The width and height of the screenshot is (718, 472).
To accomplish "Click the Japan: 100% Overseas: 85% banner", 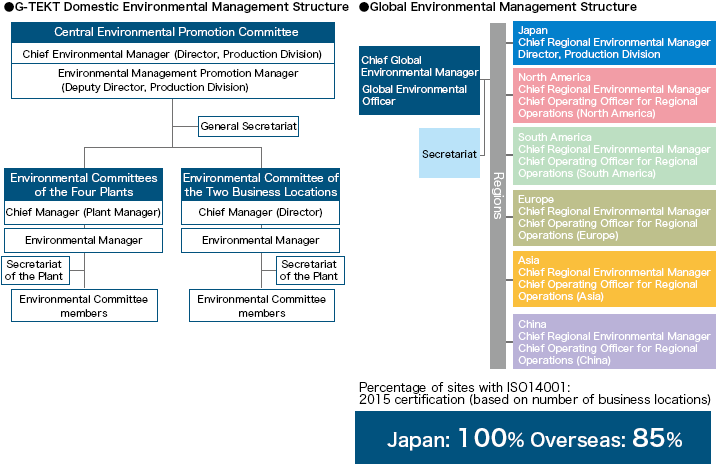I will click(x=533, y=438).
